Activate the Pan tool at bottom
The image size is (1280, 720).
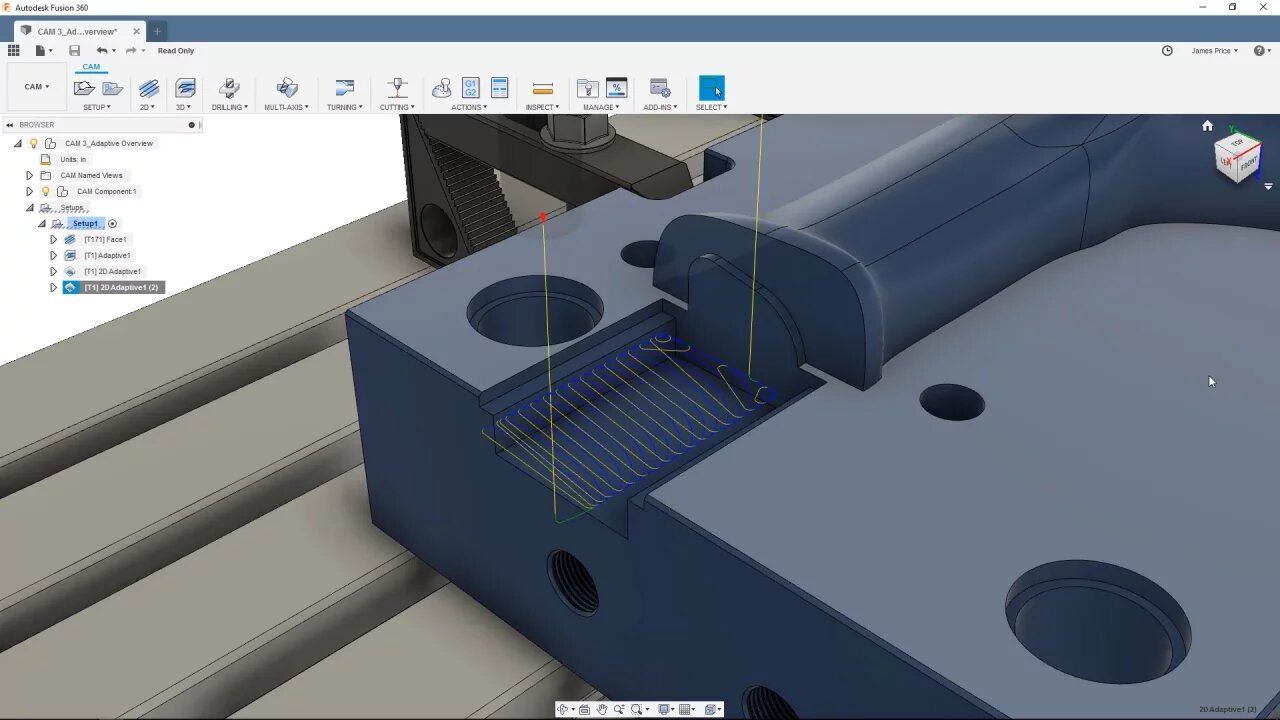602,709
